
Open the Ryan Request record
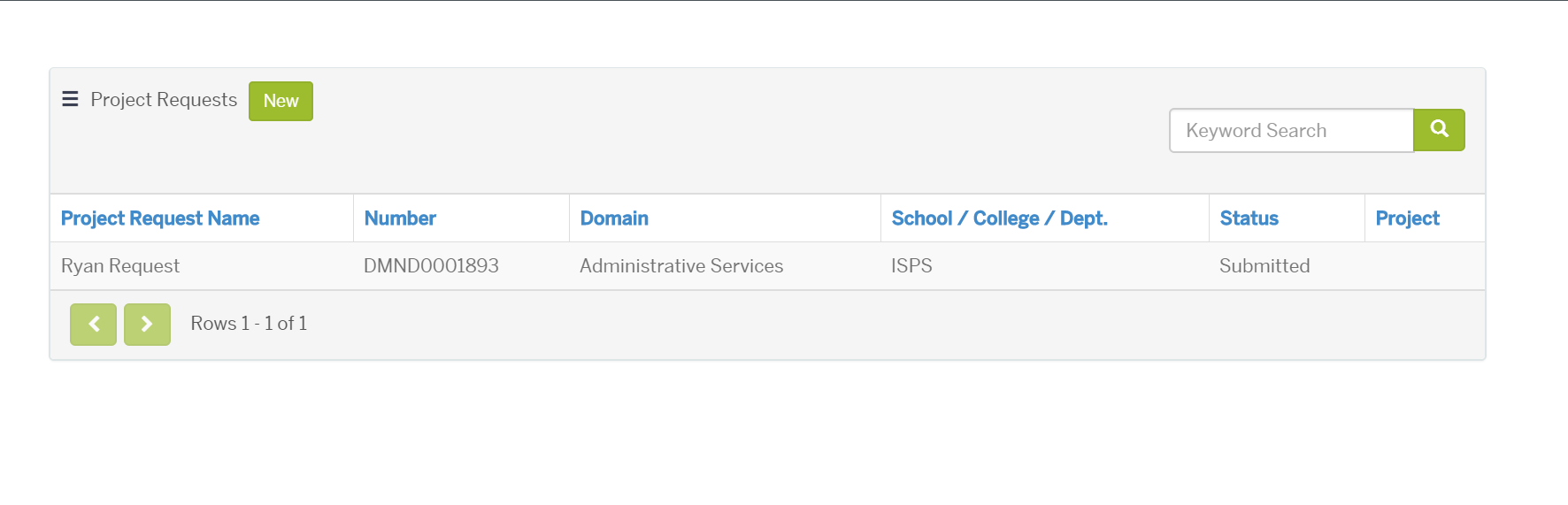coord(120,266)
